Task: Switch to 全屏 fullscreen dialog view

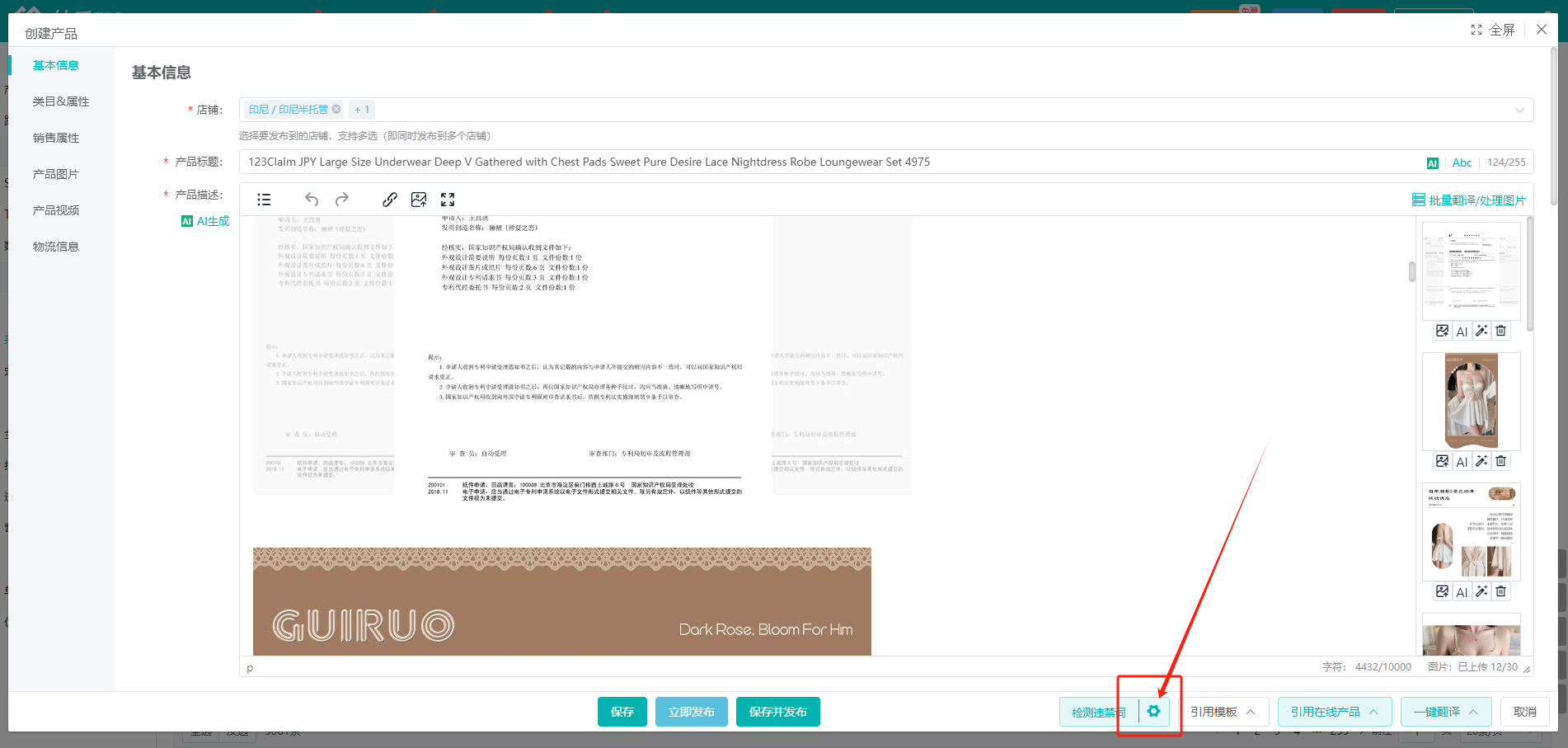Action: tap(1493, 30)
